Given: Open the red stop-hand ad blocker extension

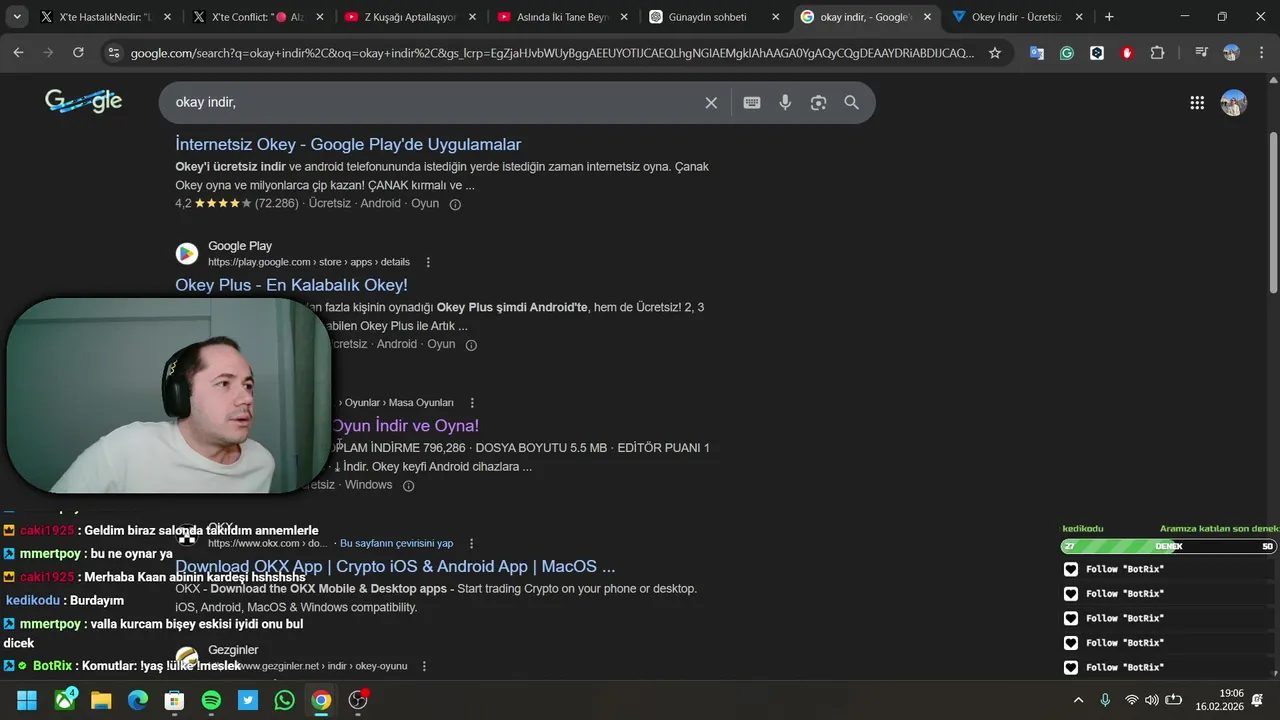Looking at the screenshot, I should pyautogui.click(x=1127, y=53).
